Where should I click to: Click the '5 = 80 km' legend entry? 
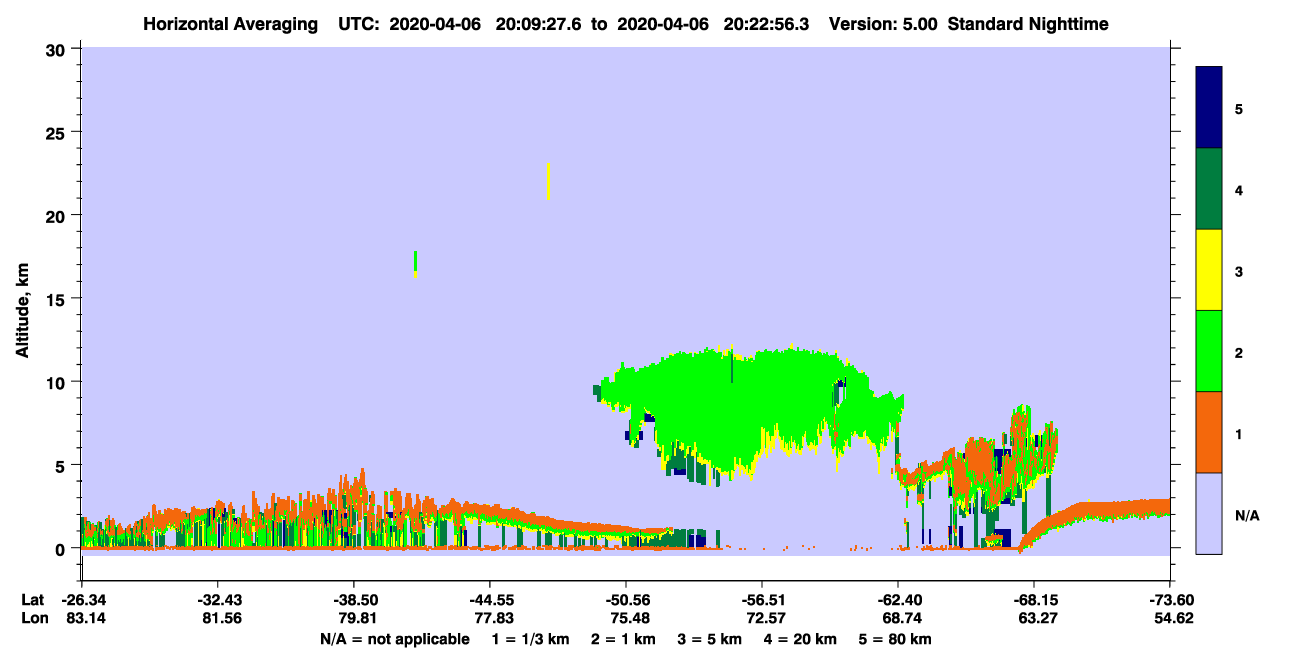click(896, 639)
